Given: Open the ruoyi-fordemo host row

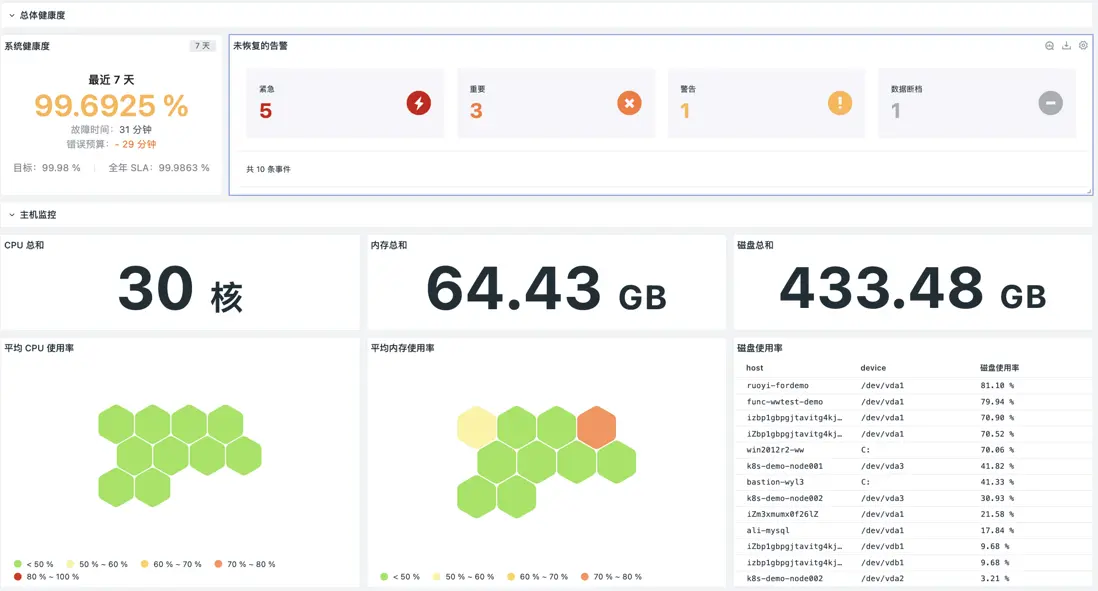Looking at the screenshot, I should pos(778,385).
